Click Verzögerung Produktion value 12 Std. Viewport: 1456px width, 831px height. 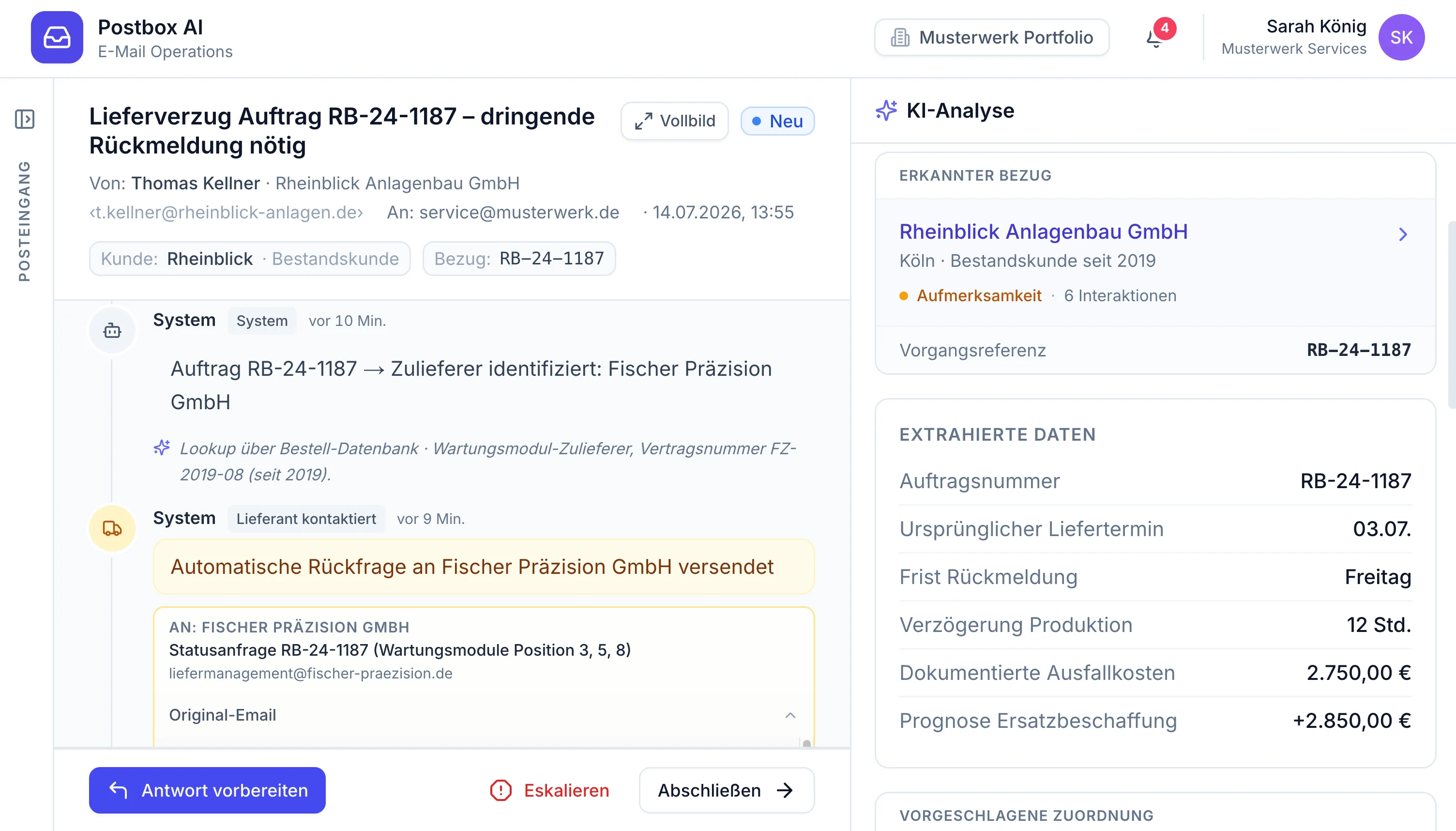point(1379,625)
